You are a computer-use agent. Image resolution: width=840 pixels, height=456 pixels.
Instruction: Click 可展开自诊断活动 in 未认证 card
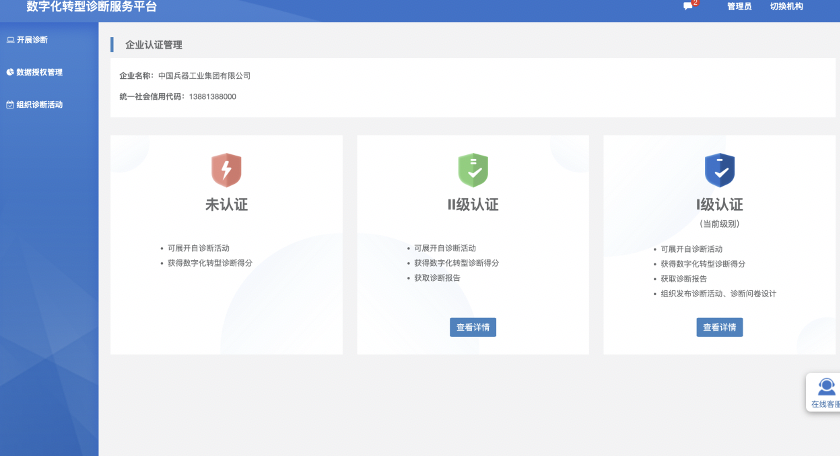[198, 248]
